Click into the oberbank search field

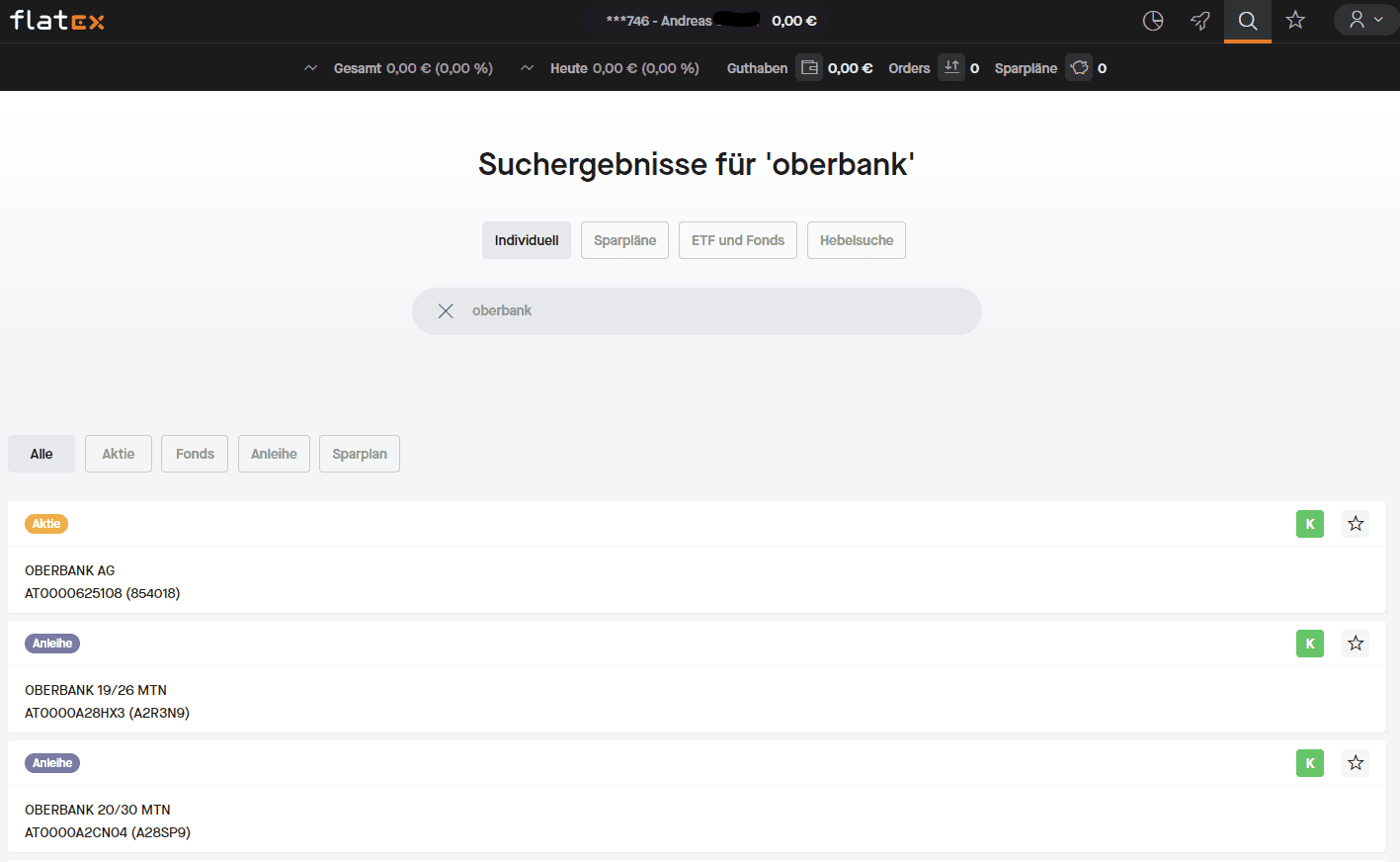[x=697, y=311]
